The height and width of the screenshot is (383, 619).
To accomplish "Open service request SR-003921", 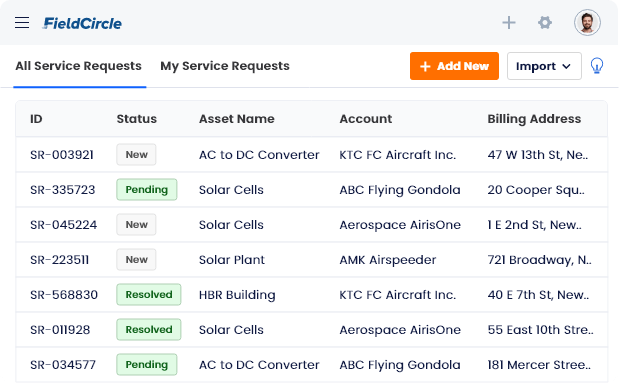I will coord(62,155).
